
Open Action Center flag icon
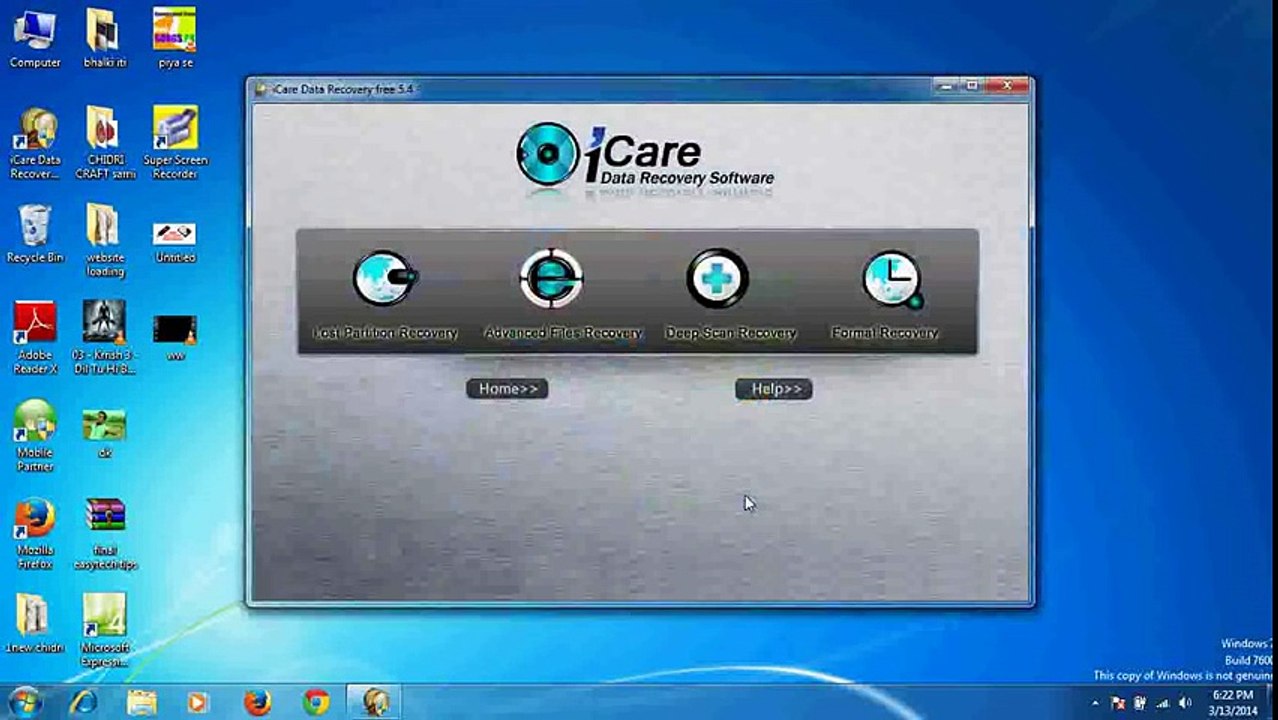click(x=1118, y=703)
